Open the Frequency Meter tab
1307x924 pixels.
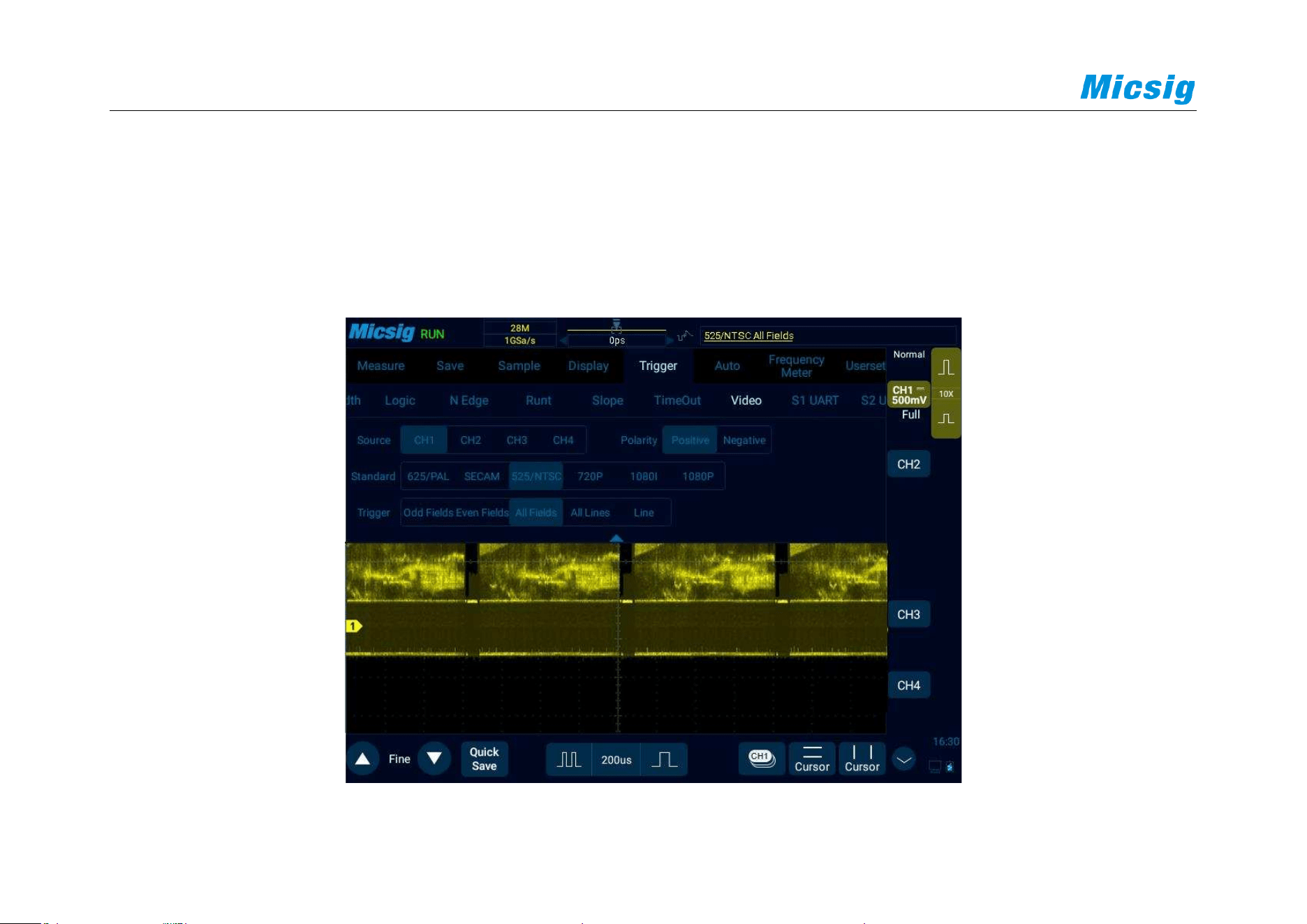[796, 366]
